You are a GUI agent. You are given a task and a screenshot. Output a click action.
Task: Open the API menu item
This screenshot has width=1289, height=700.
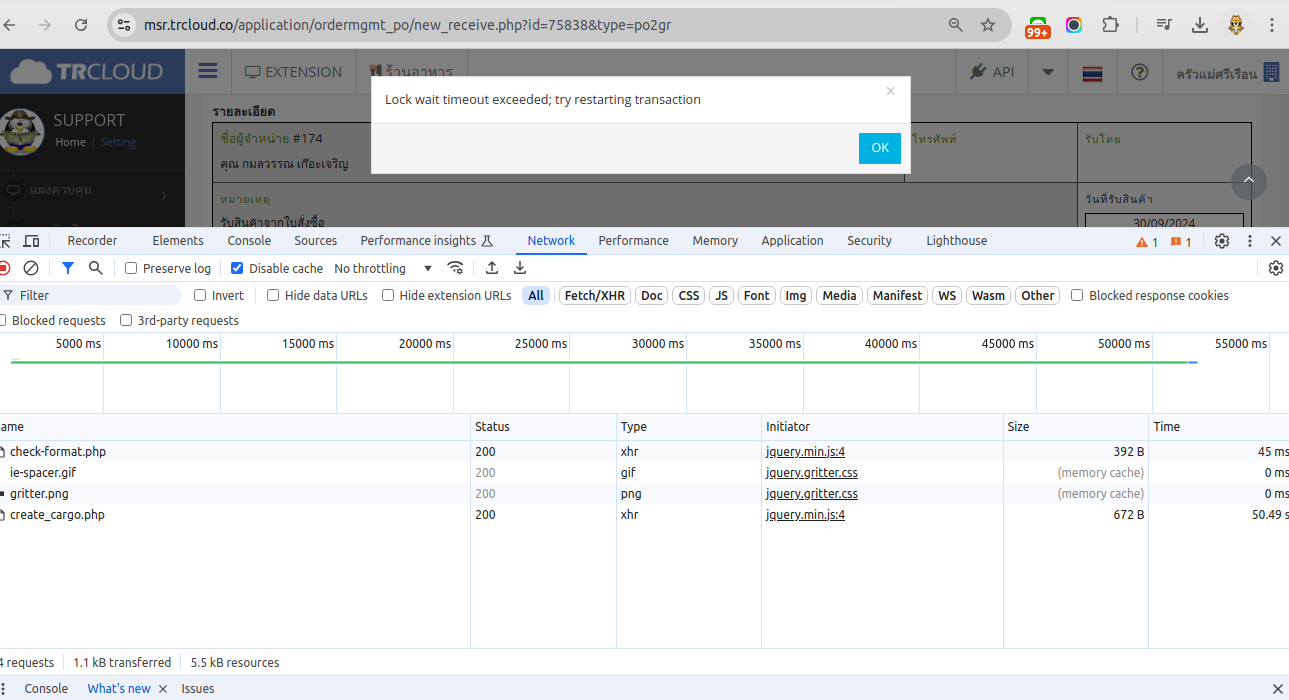point(992,72)
